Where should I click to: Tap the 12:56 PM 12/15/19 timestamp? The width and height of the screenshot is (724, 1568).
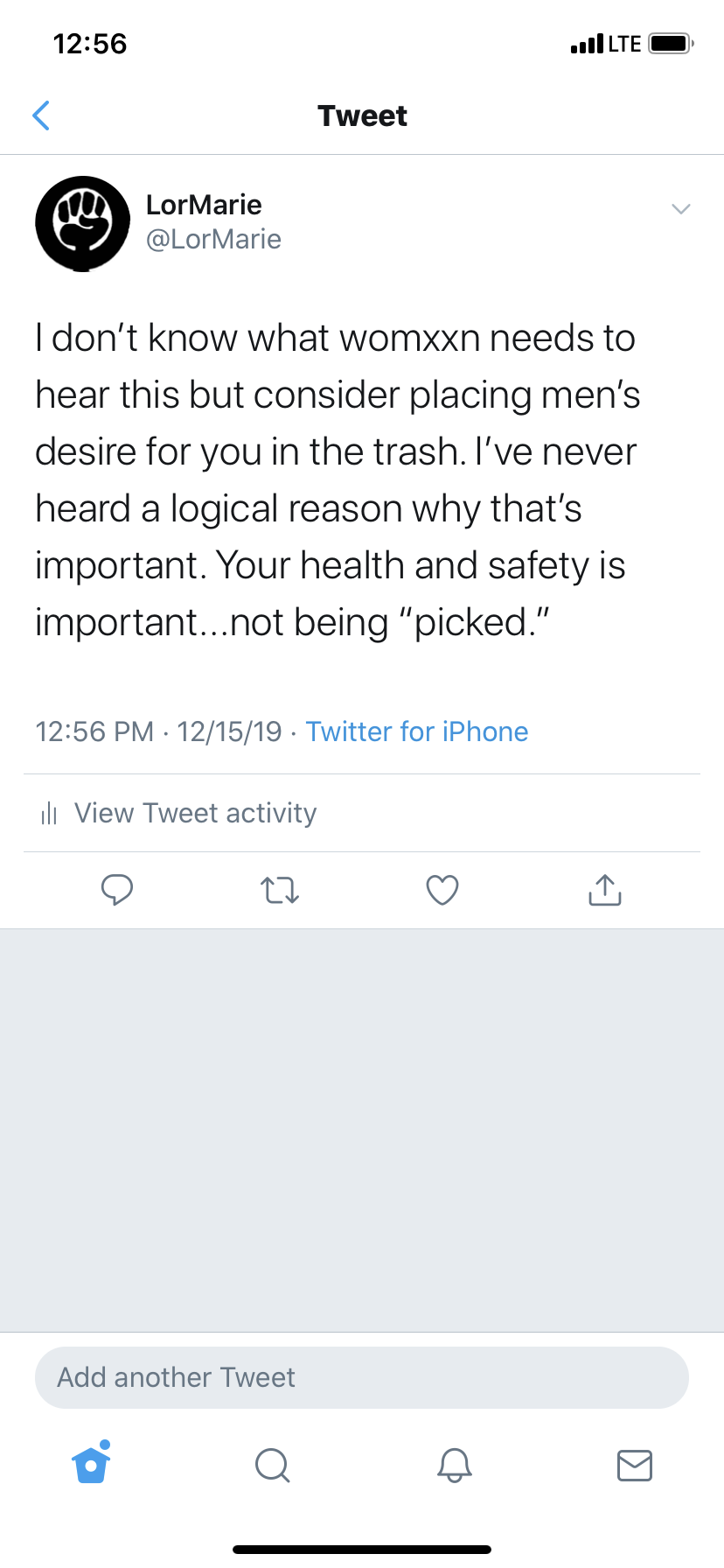click(158, 731)
